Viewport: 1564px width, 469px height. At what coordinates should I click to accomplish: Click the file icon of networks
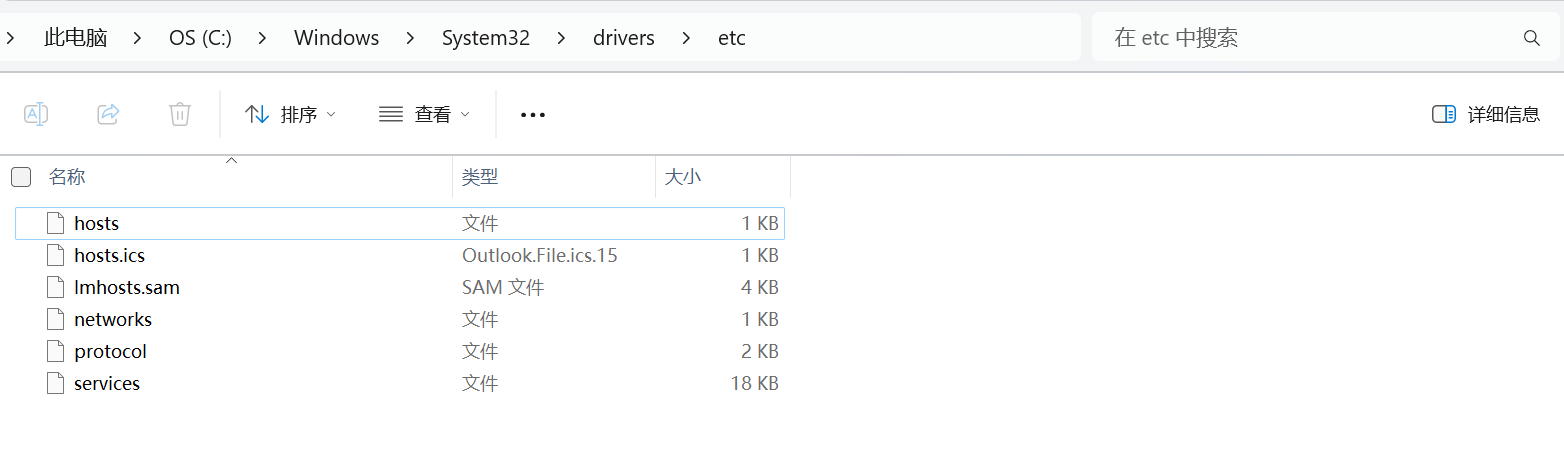coord(56,319)
